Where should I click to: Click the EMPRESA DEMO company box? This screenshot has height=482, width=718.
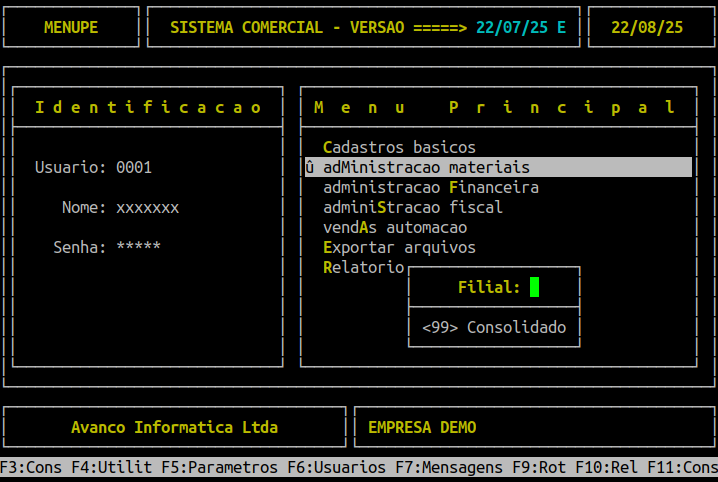point(534,427)
